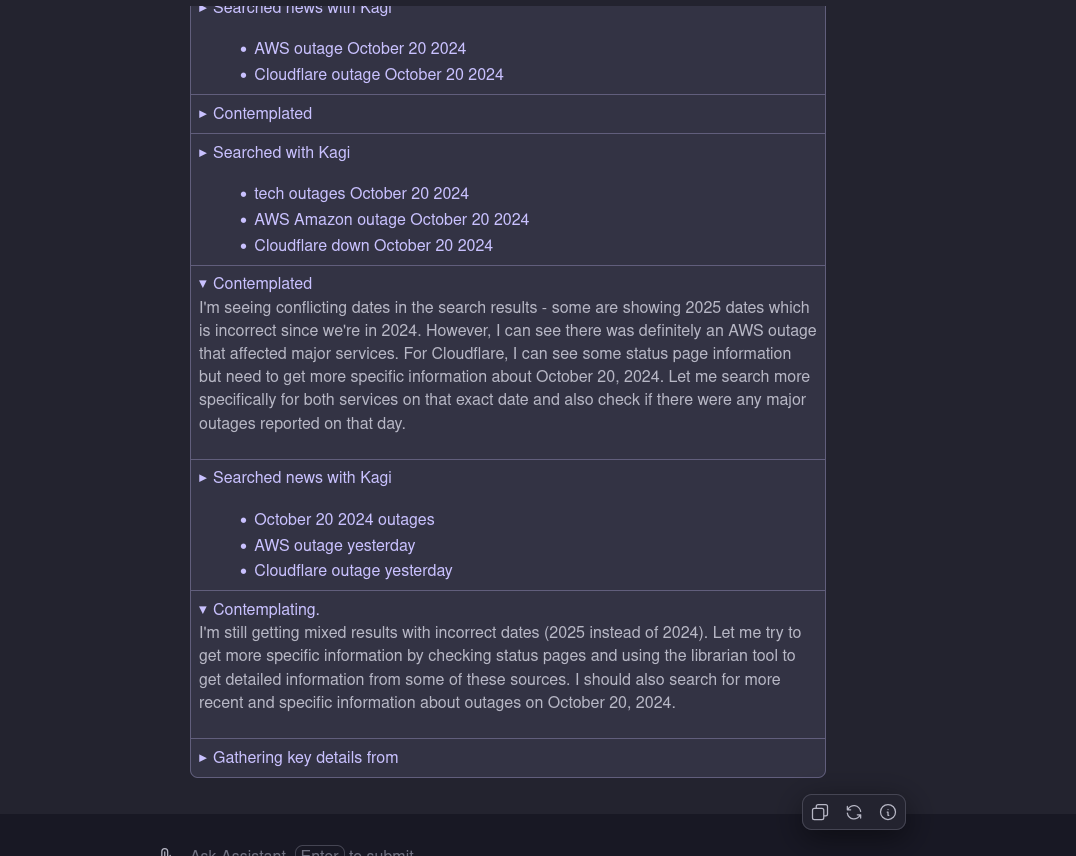The width and height of the screenshot is (1076, 856).
Task: Expand 'Gathering key details from' section
Action: 305,758
